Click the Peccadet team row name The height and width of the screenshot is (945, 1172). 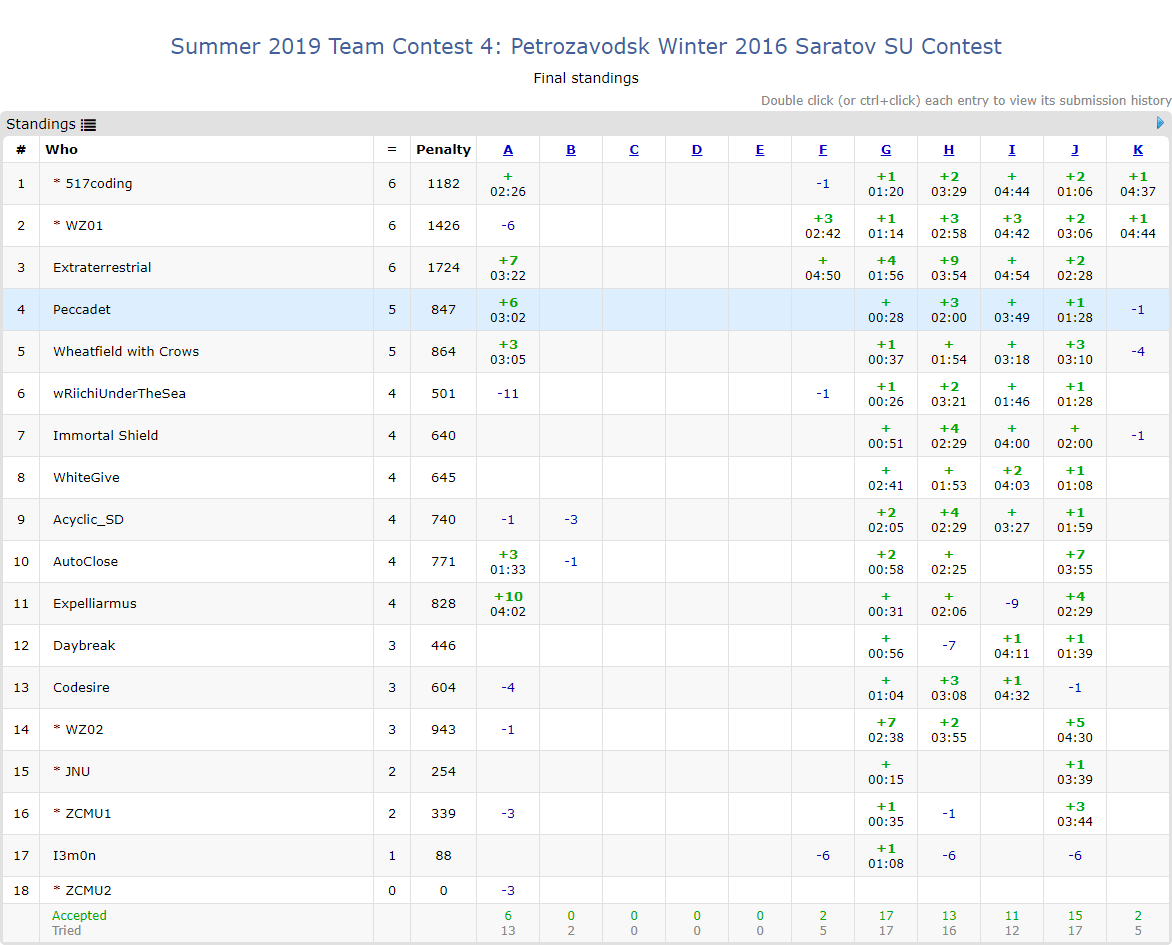(x=82, y=310)
